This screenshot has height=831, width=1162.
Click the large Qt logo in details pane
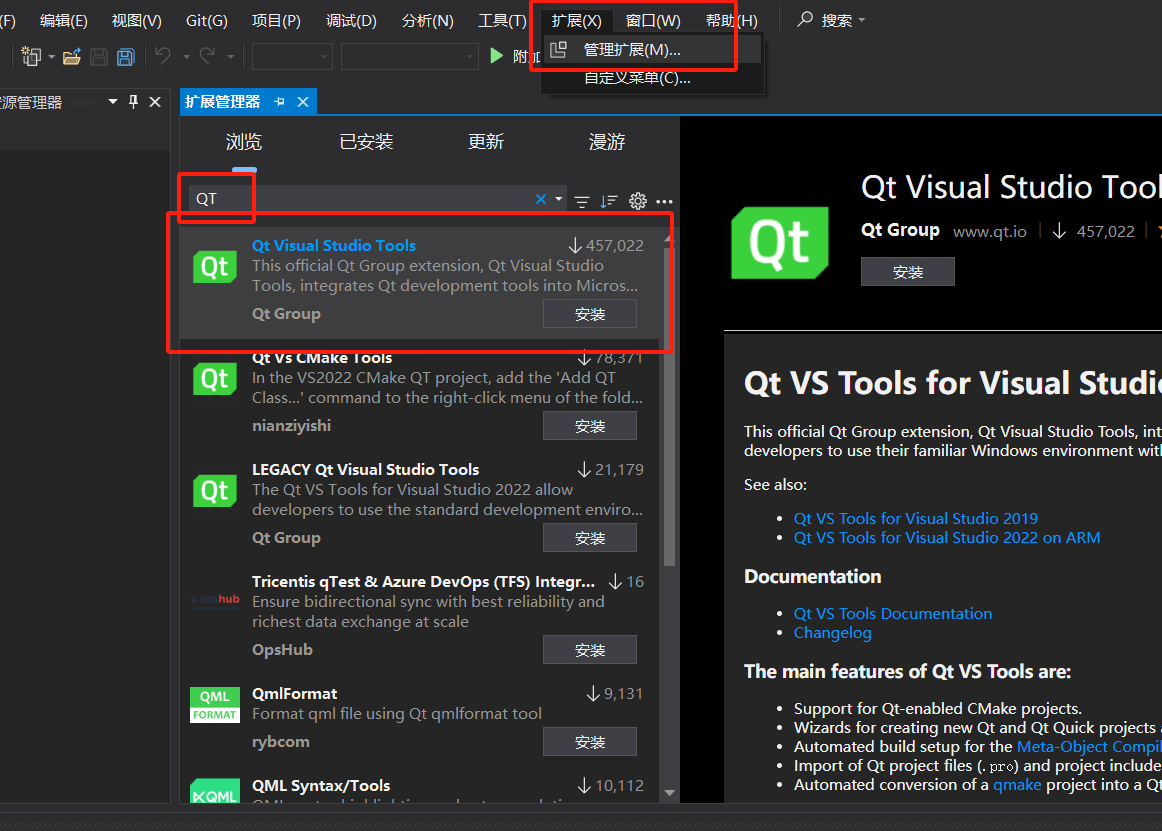[x=780, y=242]
